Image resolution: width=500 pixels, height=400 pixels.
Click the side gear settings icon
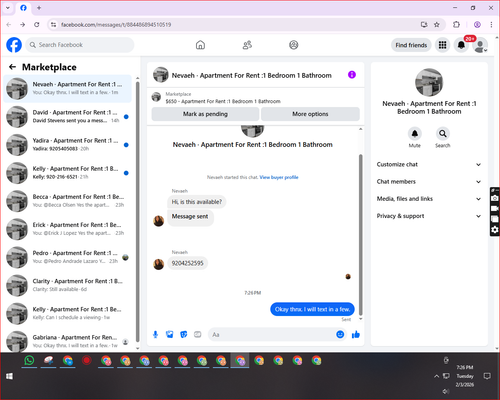(495, 230)
